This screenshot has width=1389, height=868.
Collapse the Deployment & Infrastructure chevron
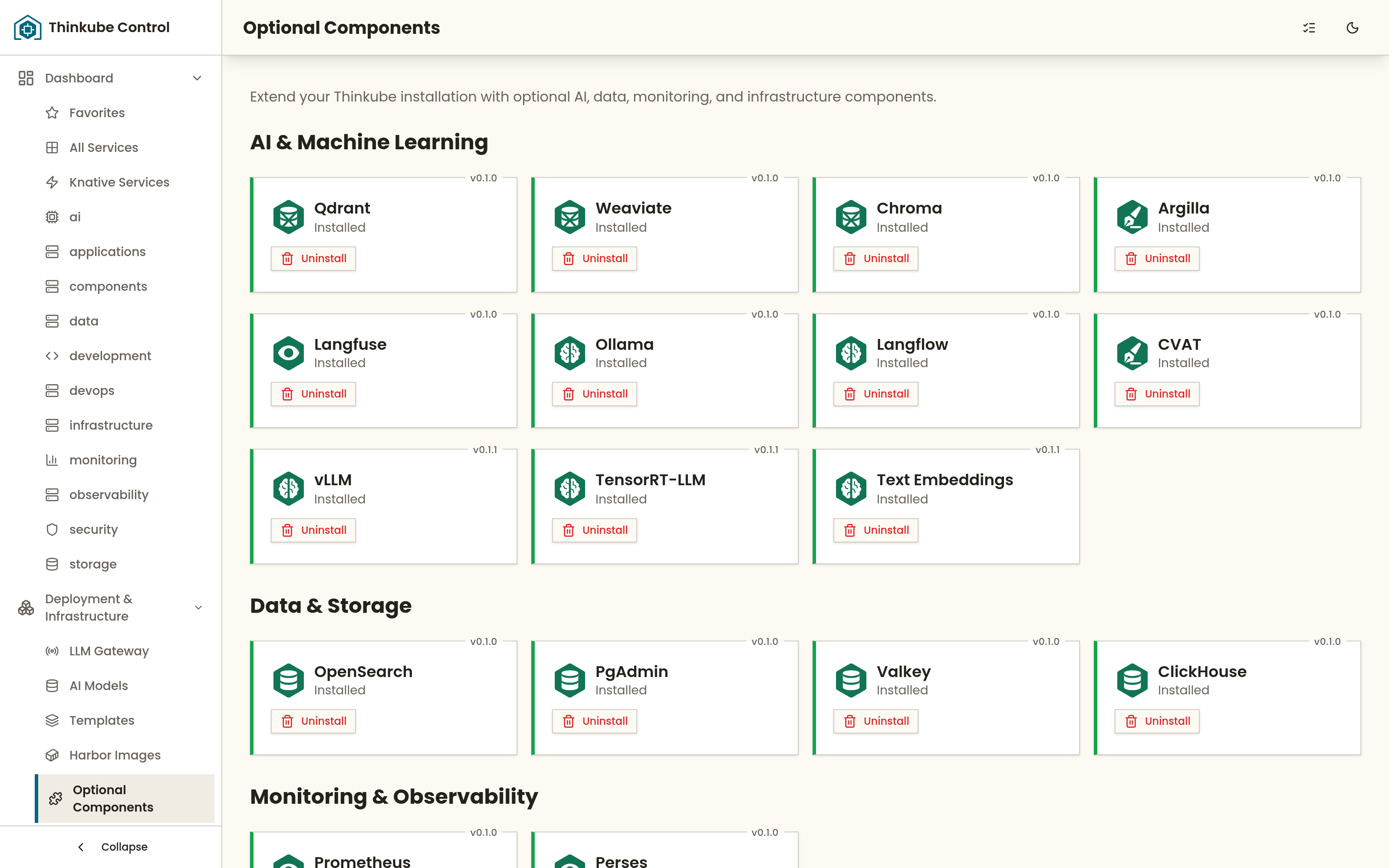point(198,607)
